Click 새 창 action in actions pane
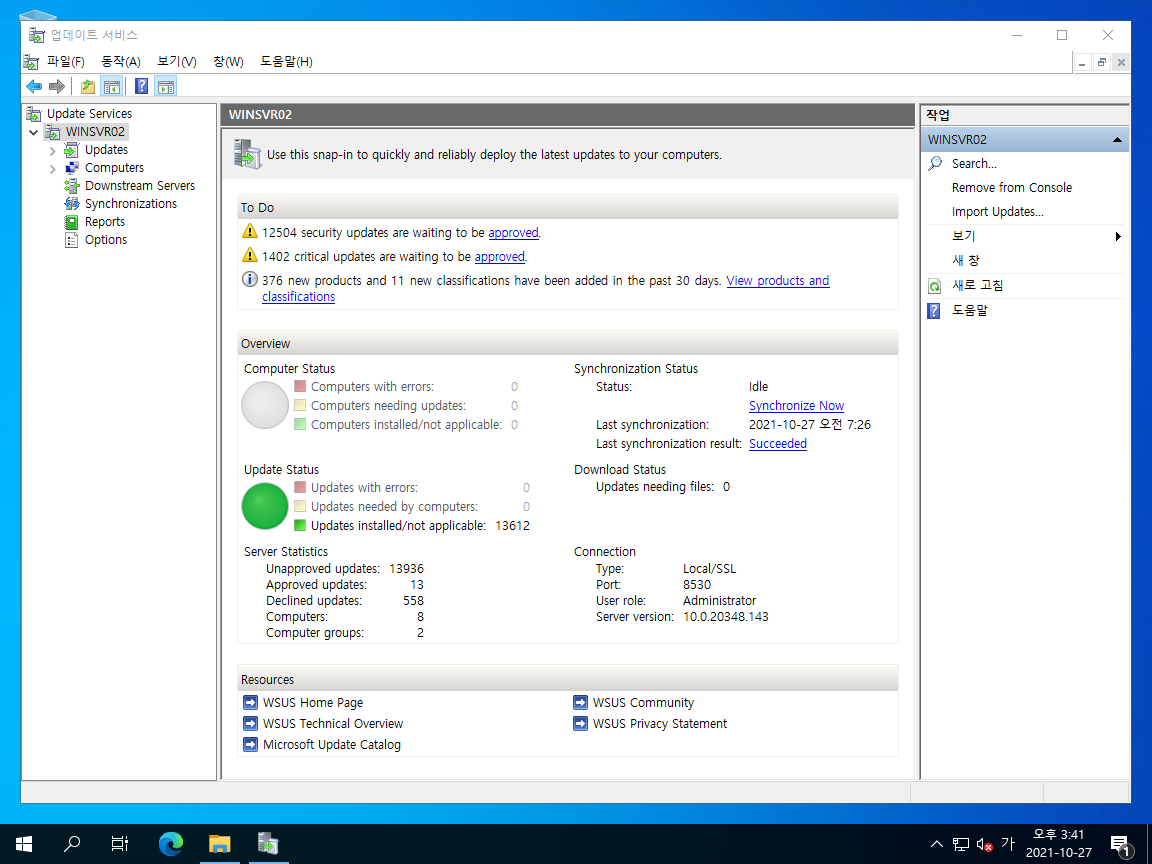1152x864 pixels. coord(966,260)
